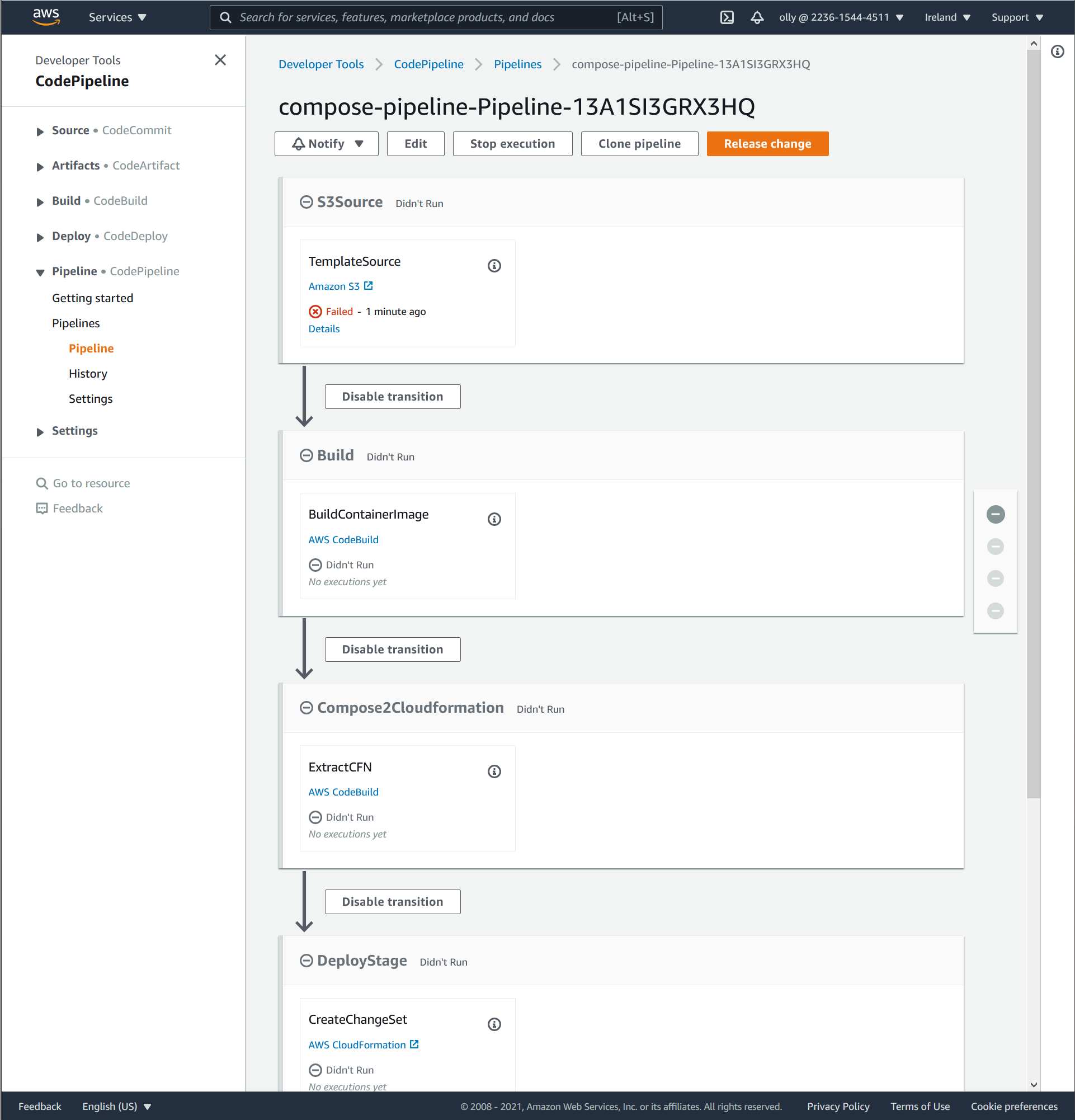Click the Release change button
Viewport: 1075px width, 1120px height.
(767, 143)
